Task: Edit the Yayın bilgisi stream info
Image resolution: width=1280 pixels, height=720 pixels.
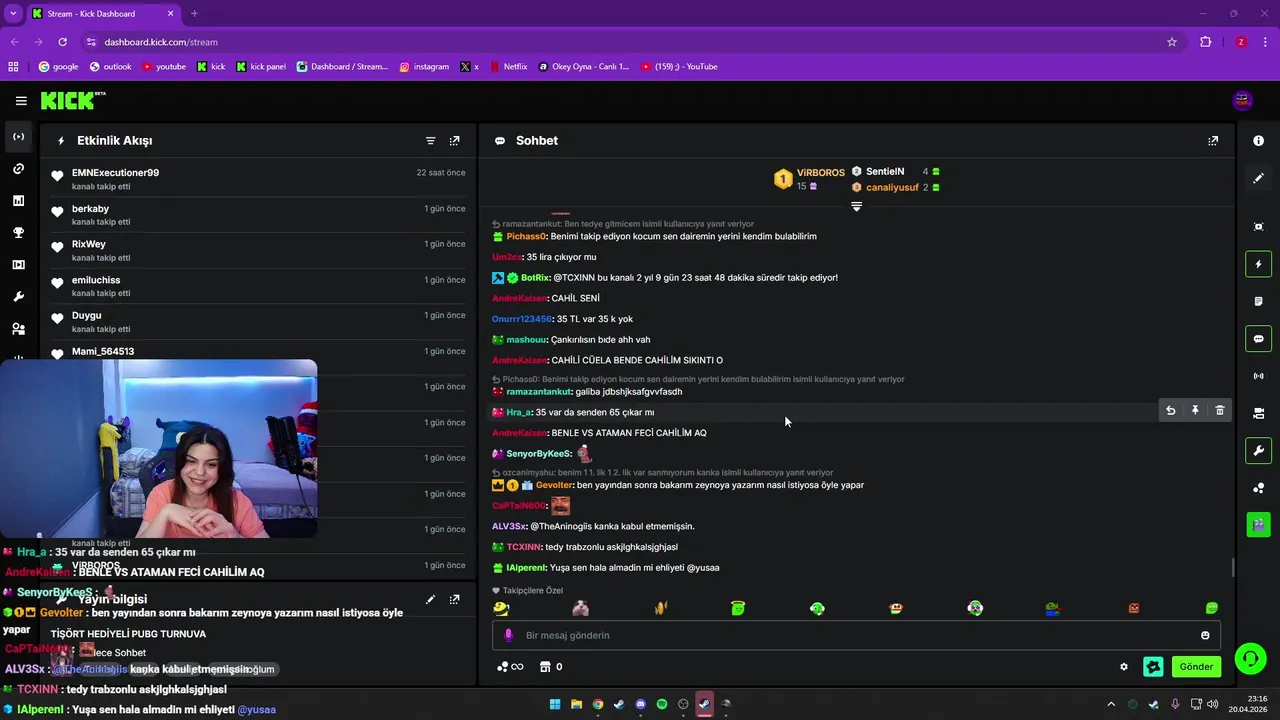Action: pos(430,600)
